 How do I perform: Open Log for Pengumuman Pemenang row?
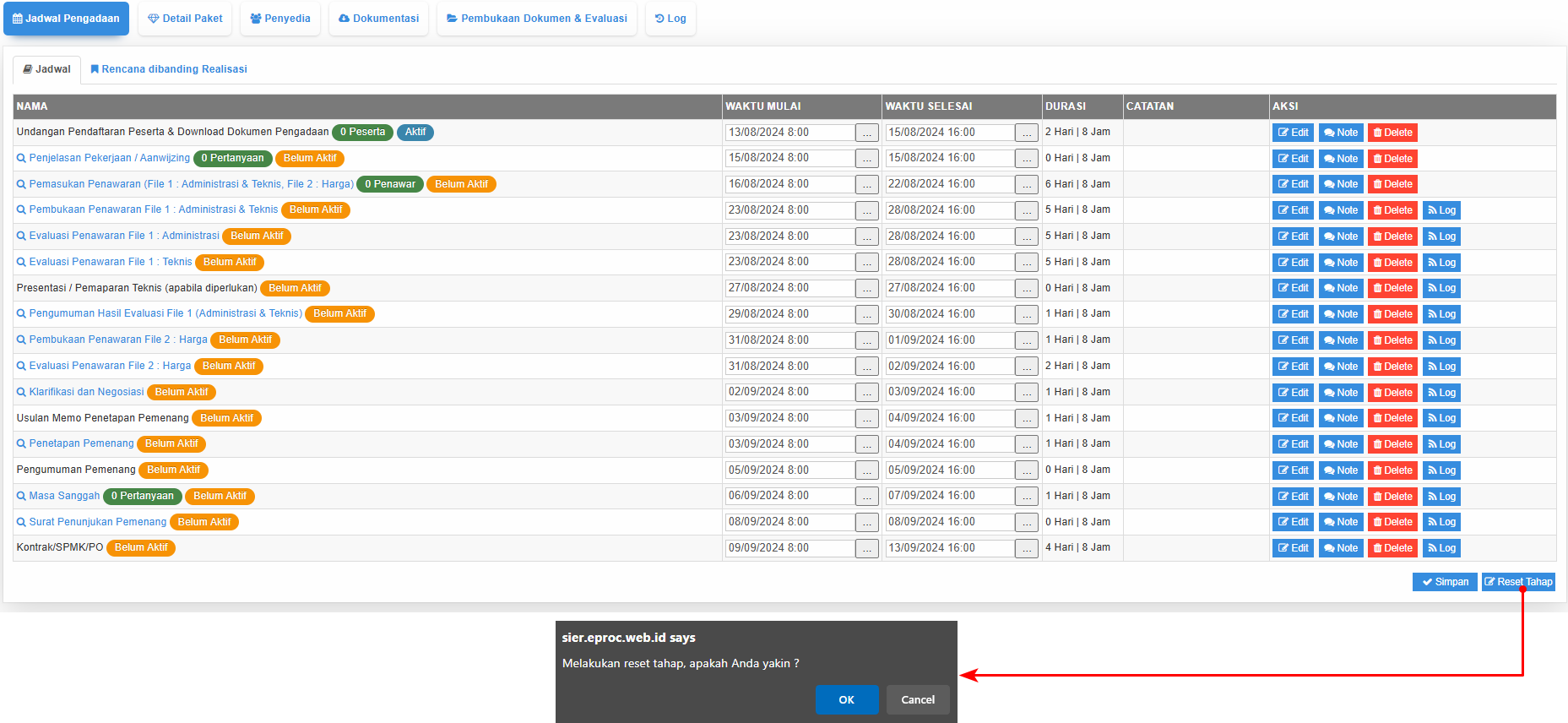click(1441, 470)
